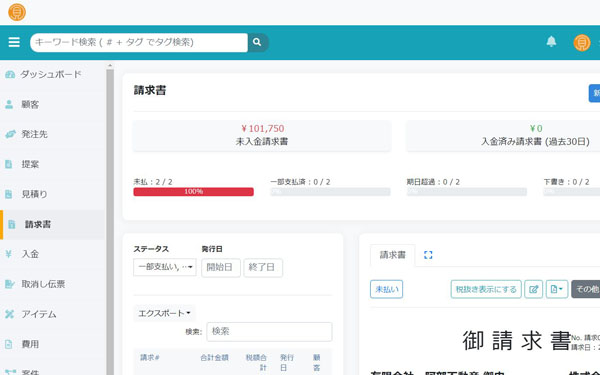This screenshot has height=375, width=600.
Task: Click the 提案 document icon
Action: (x=8, y=164)
